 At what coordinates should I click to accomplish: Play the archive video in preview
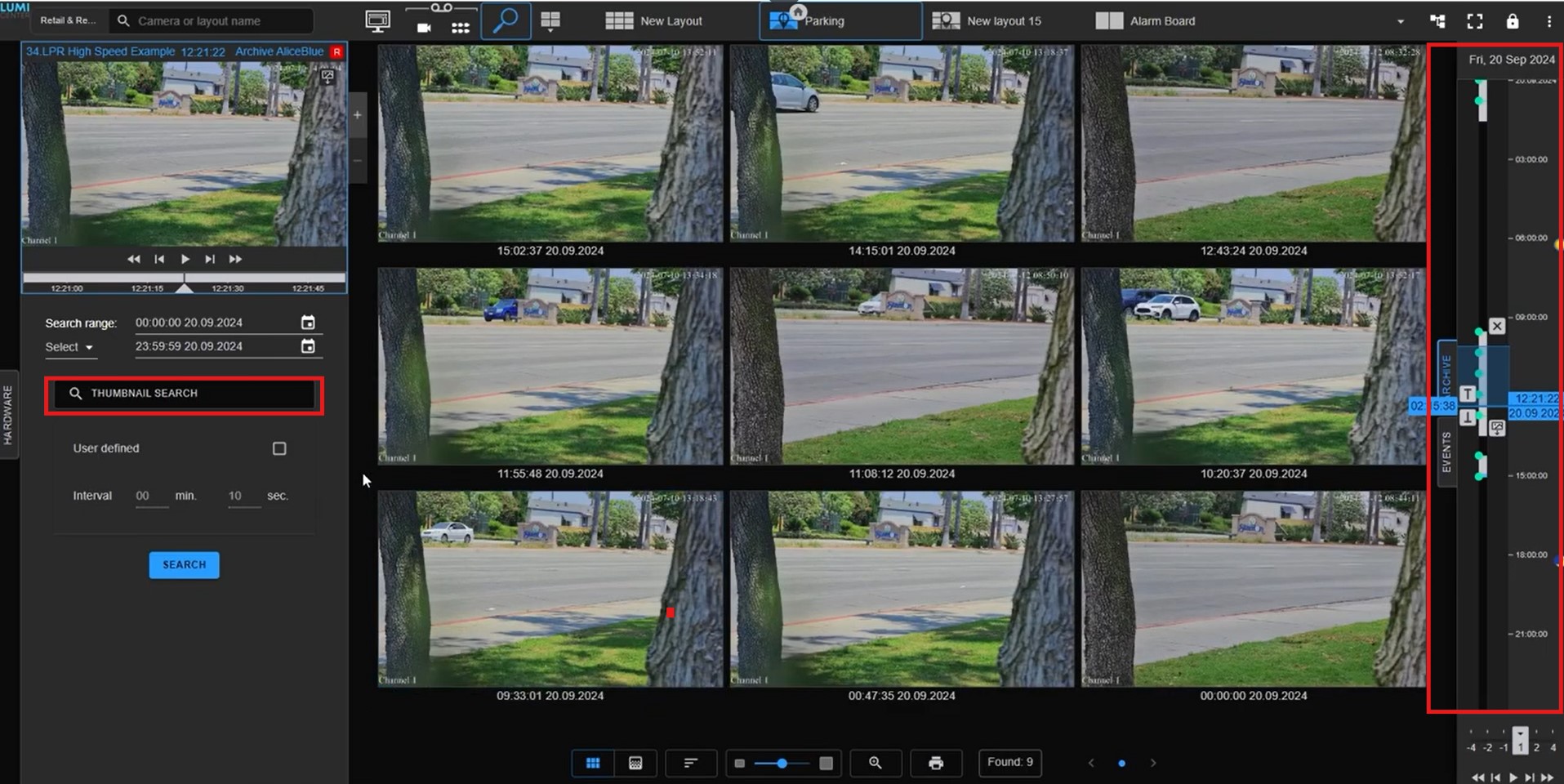coord(185,259)
